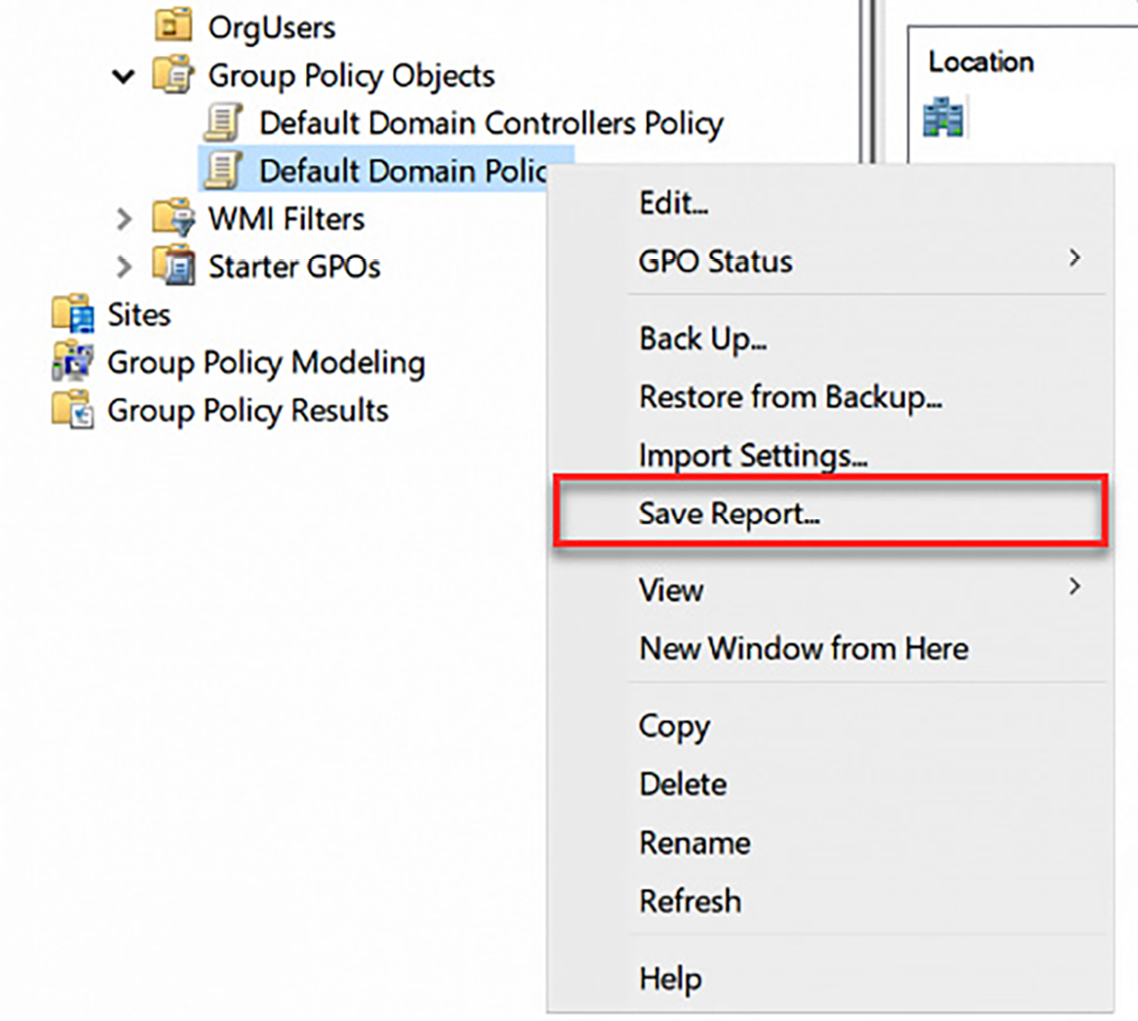This screenshot has height=1021, width=1138.
Task: Select Default Domain Controllers Policy tree item
Action: tap(490, 123)
